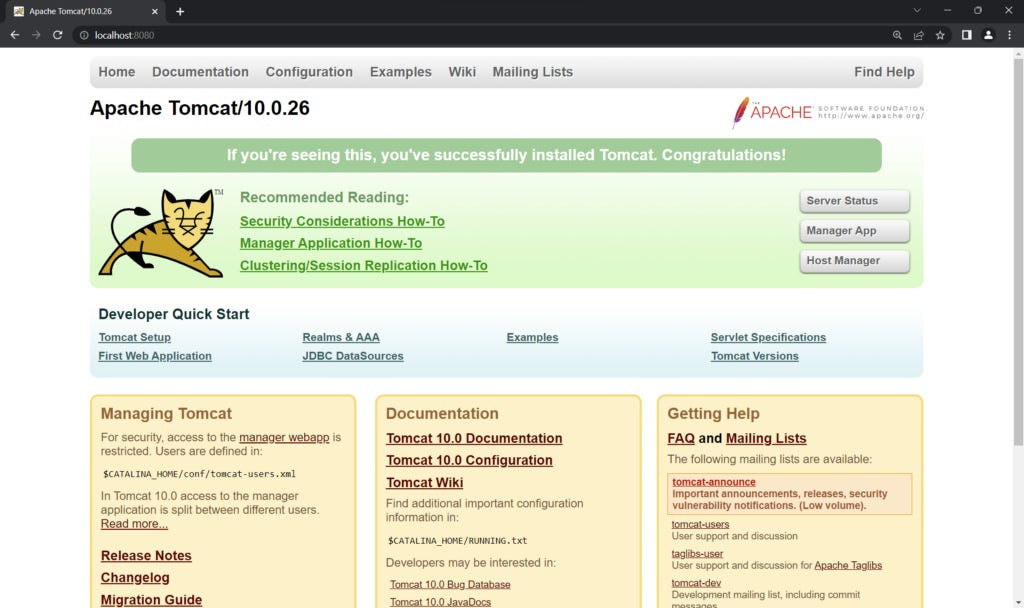Open Examples in the navigation bar
The width and height of the screenshot is (1024, 608).
pyautogui.click(x=401, y=72)
